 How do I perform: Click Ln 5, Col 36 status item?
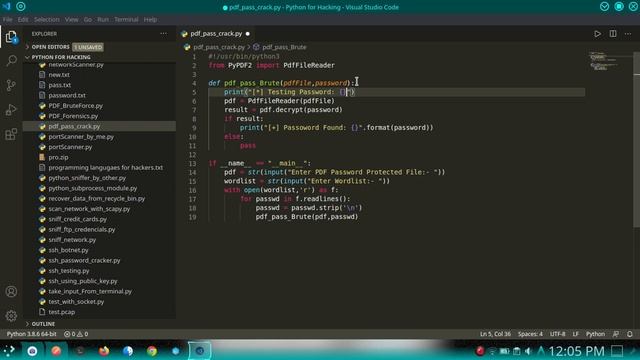[x=495, y=334]
